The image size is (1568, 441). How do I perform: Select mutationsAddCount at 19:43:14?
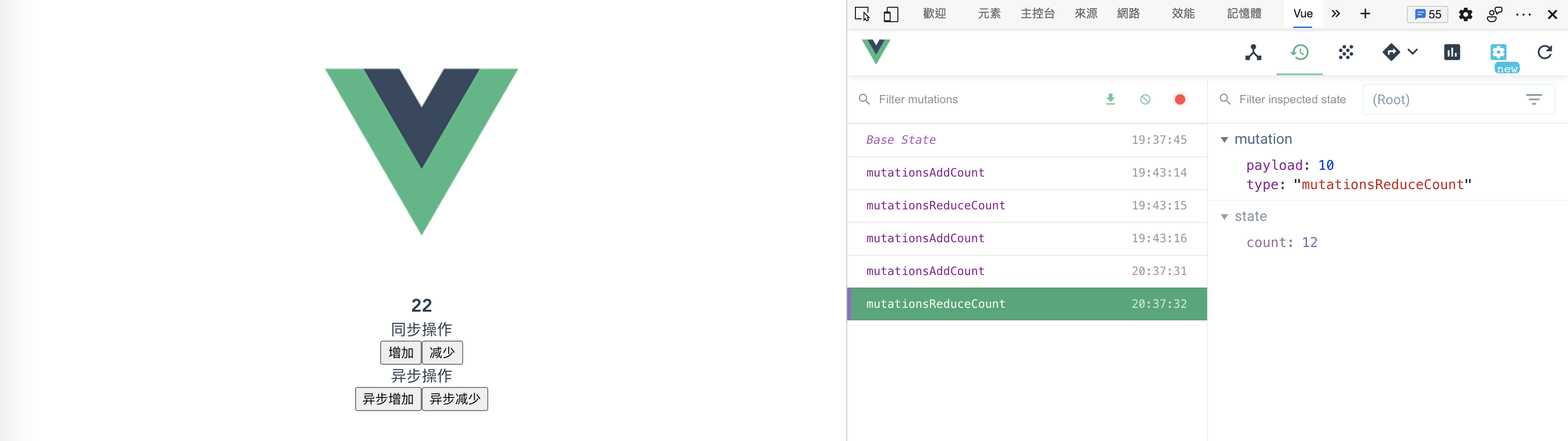(1027, 173)
